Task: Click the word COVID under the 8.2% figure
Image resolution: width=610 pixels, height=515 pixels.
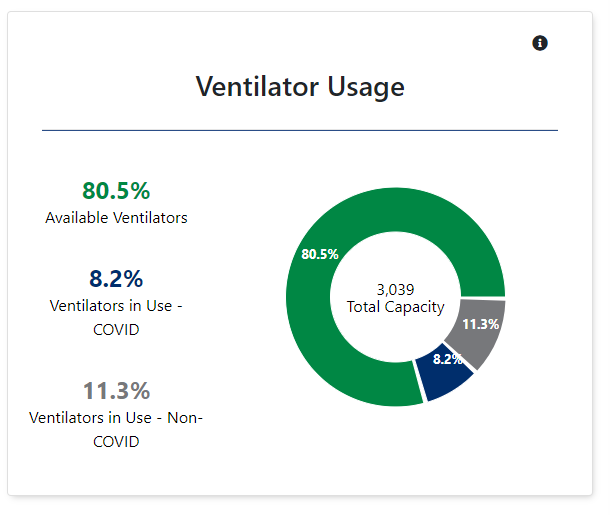Action: (x=116, y=329)
